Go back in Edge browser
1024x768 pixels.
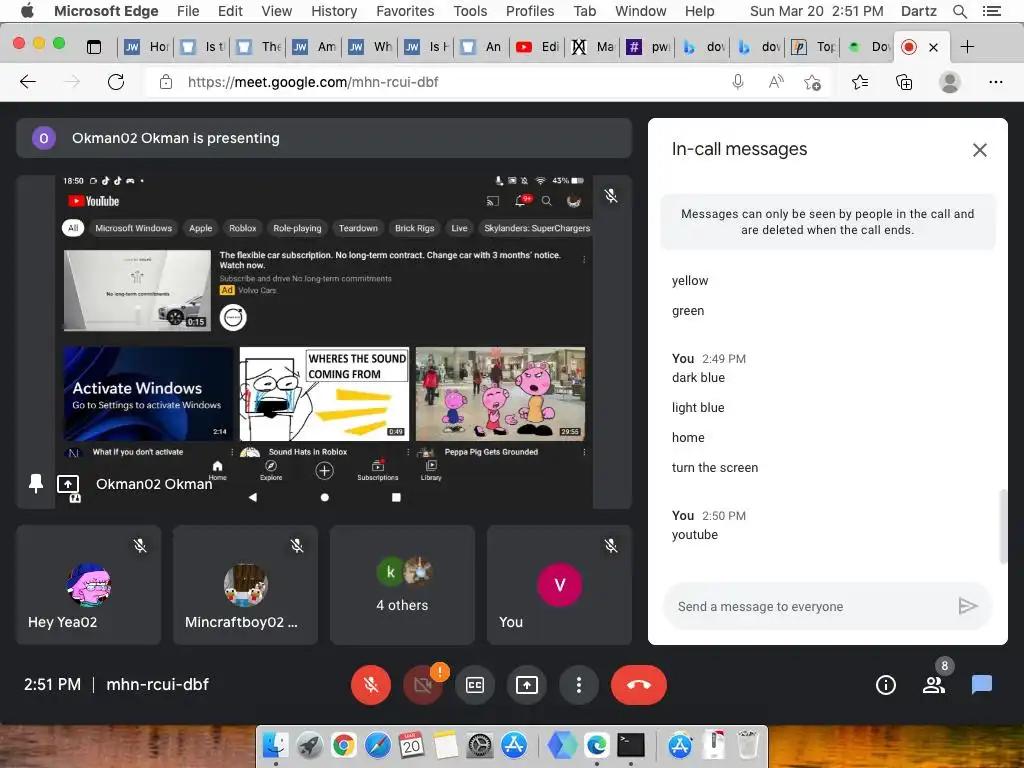pos(28,82)
